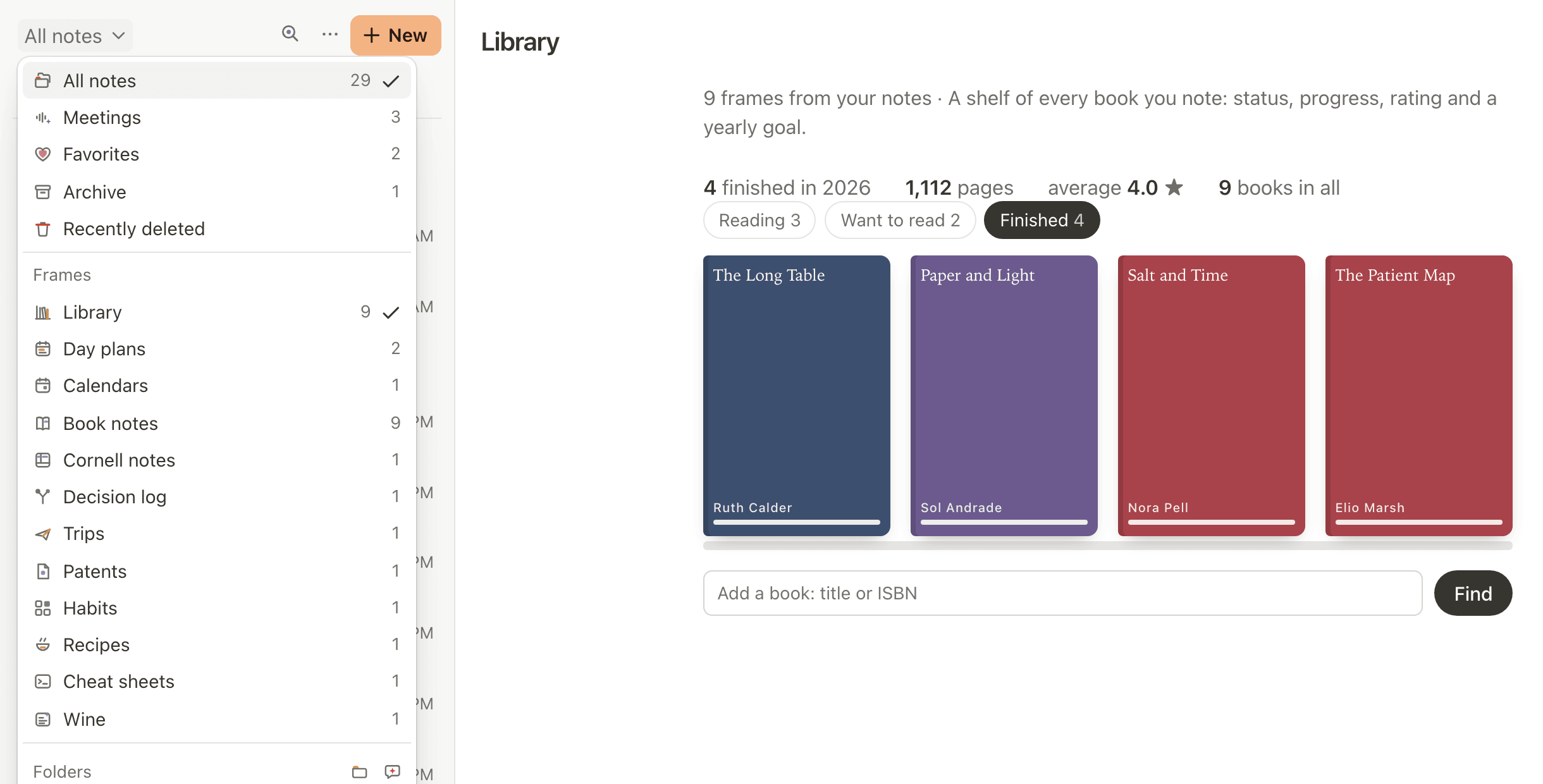This screenshot has width=1543, height=784.
Task: Open The Patient Map book card
Action: pyautogui.click(x=1419, y=396)
